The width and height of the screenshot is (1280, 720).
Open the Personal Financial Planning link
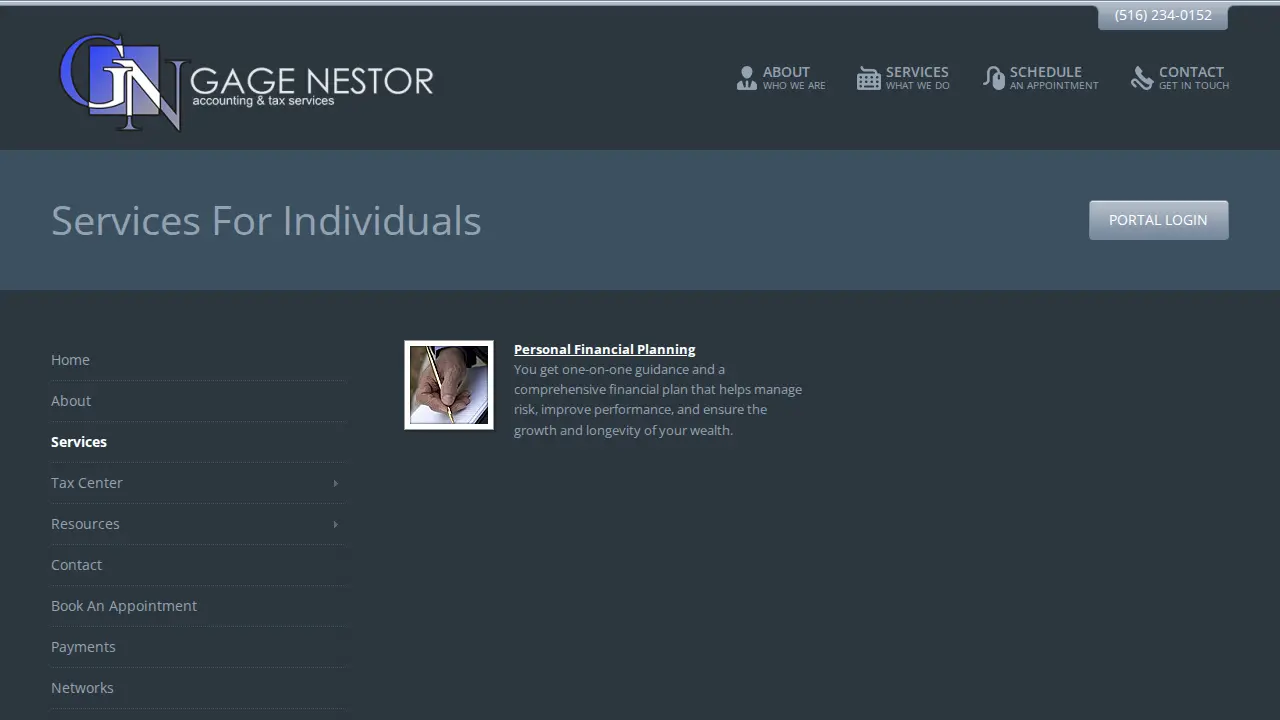point(604,349)
